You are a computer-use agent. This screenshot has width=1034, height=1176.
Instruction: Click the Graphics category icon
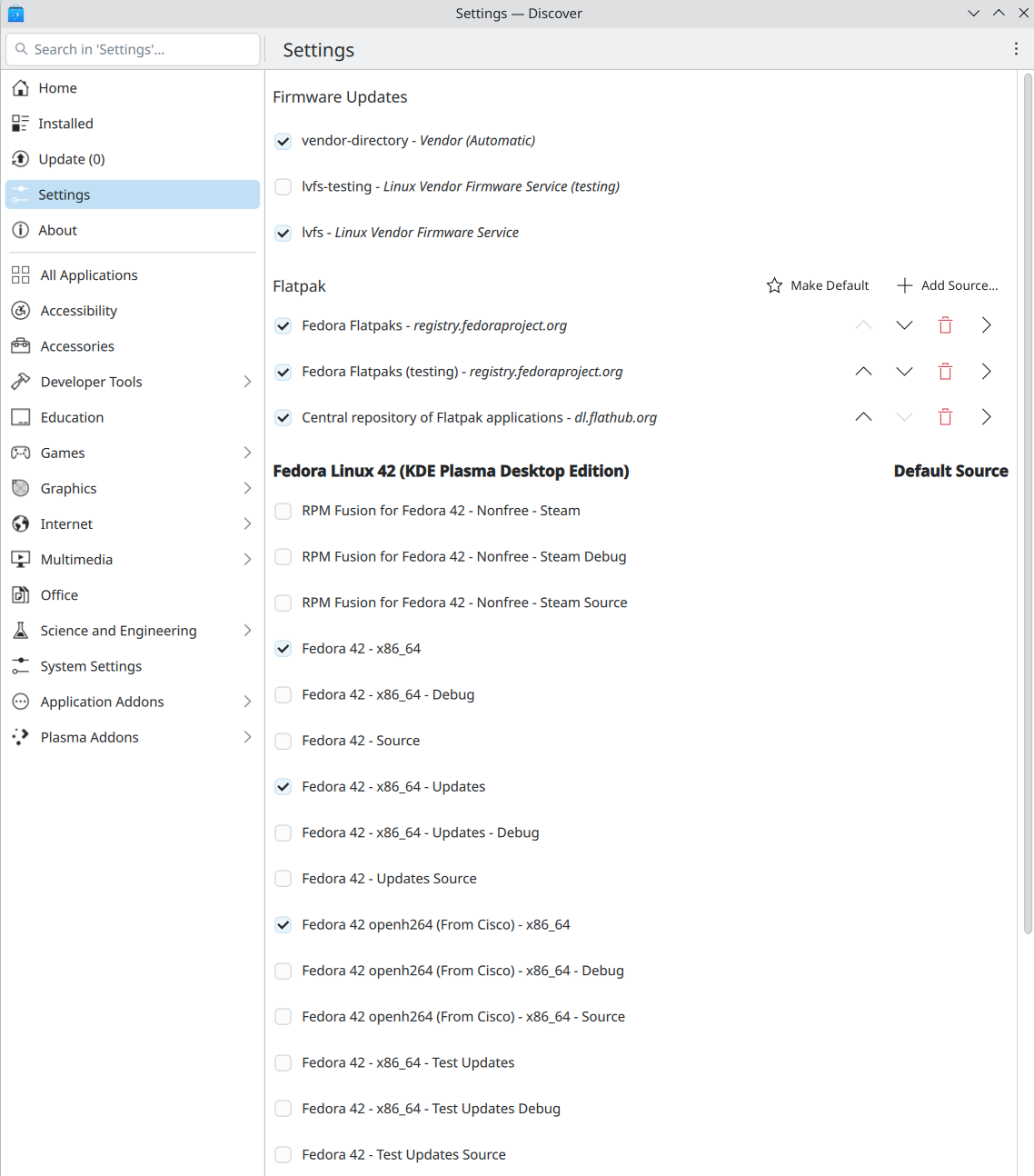click(x=21, y=488)
